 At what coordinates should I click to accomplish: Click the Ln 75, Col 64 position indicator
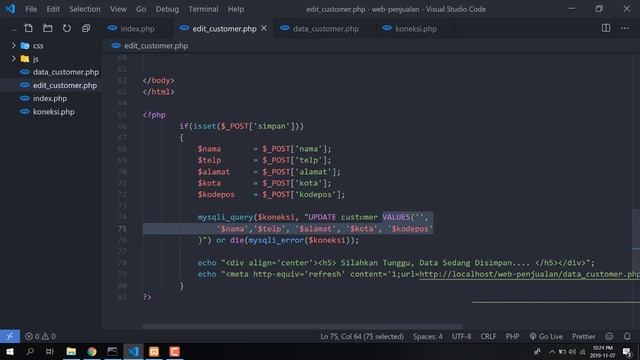coord(362,336)
